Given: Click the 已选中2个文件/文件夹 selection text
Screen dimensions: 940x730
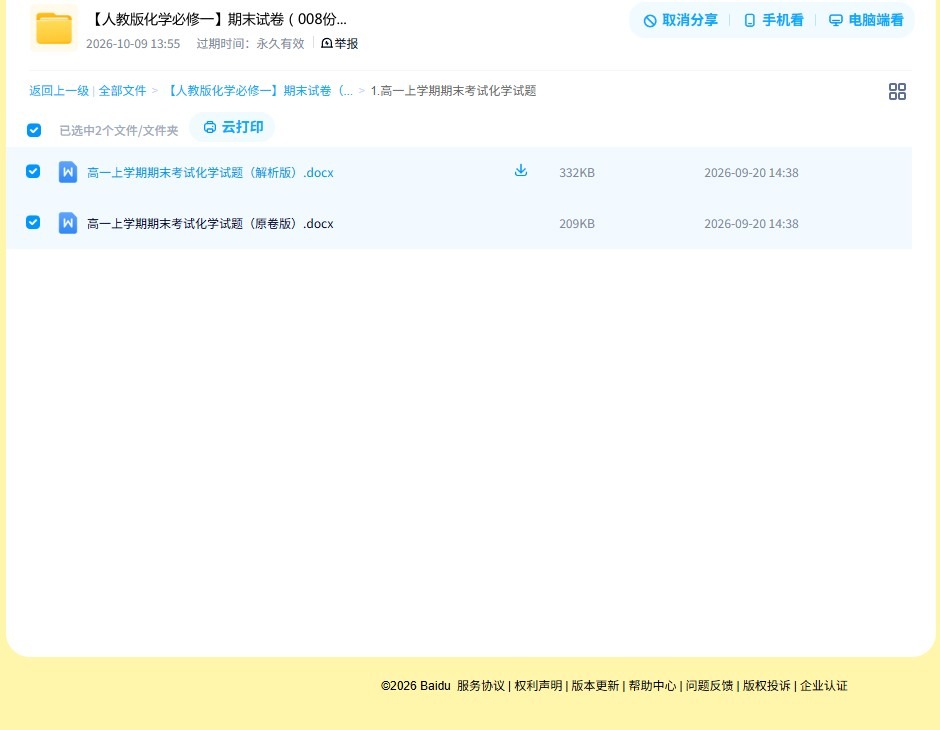Looking at the screenshot, I should pos(119,131).
